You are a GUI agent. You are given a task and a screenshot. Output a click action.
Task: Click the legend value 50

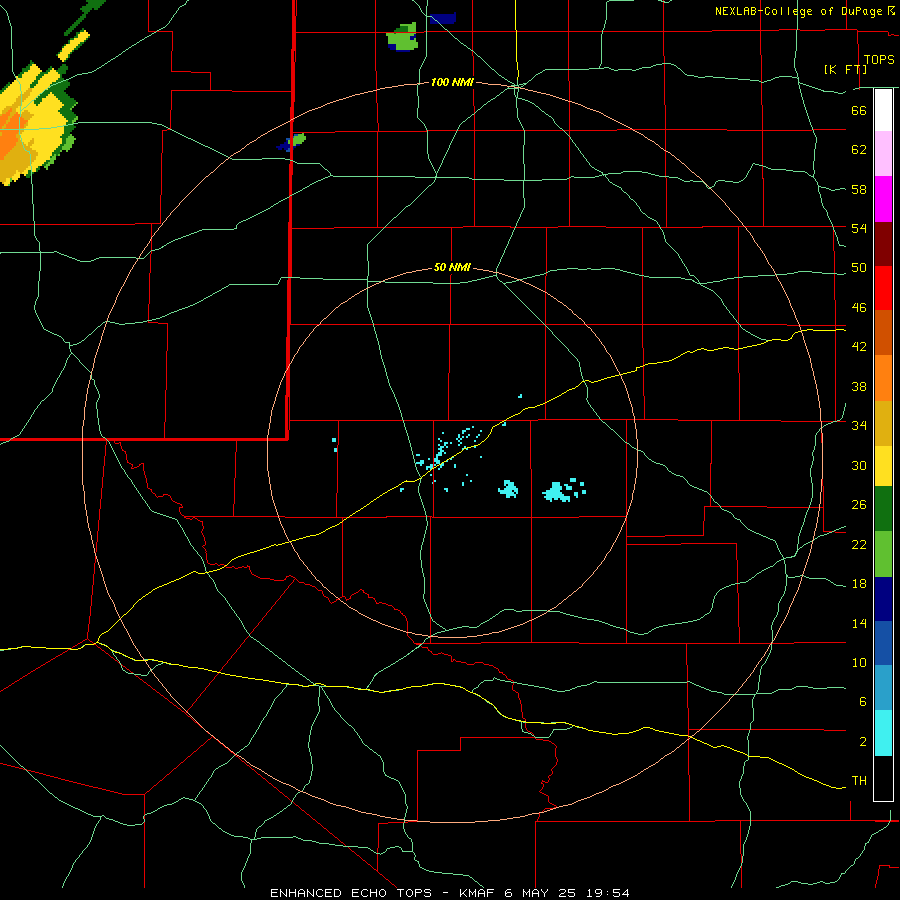(859, 268)
